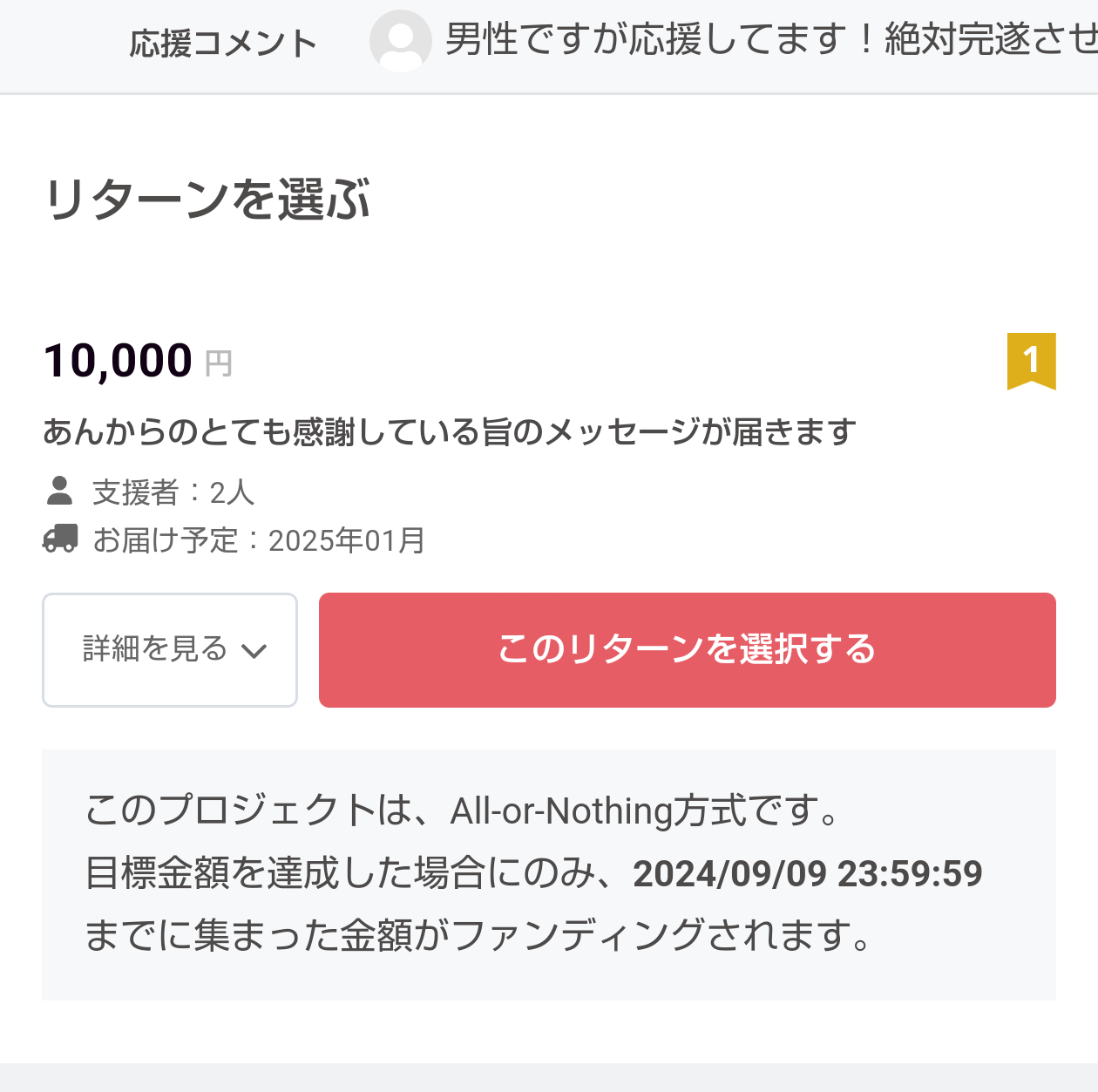Select the return description about あんから's message
The image size is (1098, 1092).
450,431
